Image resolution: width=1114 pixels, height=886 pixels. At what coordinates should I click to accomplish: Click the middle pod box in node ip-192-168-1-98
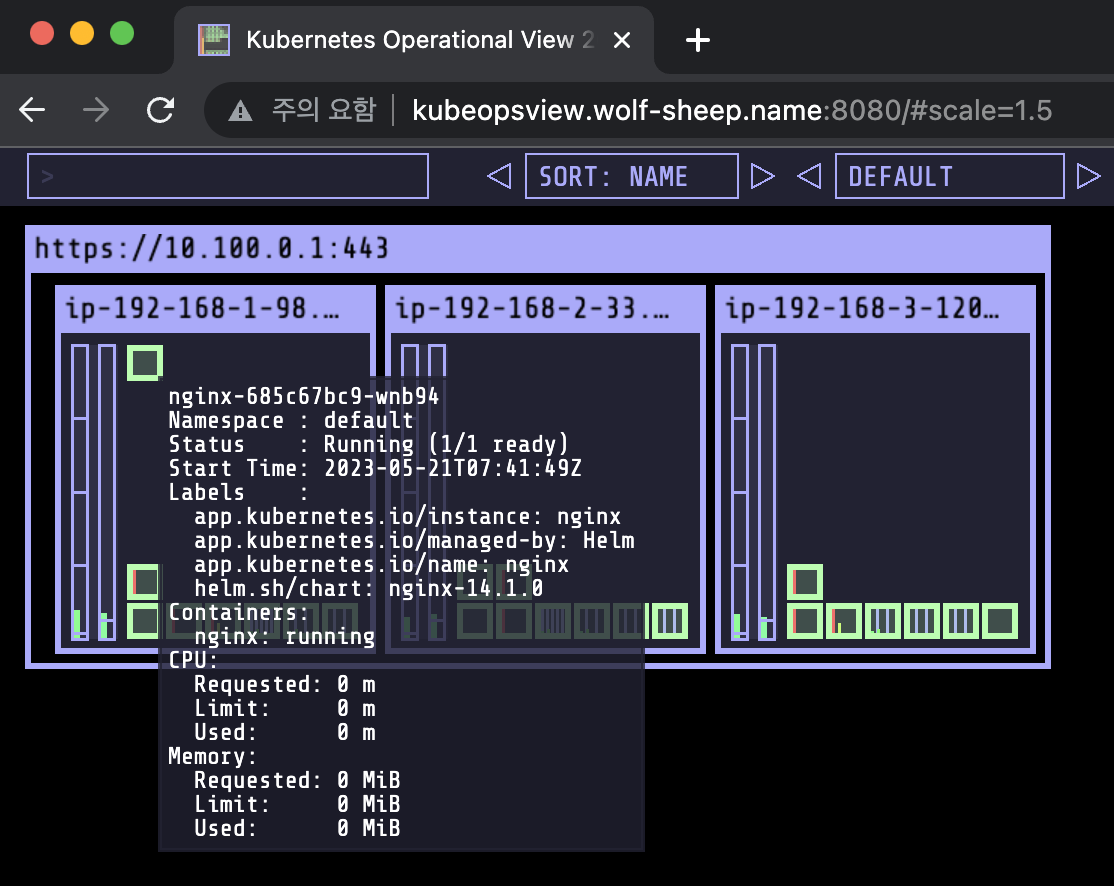[145, 583]
